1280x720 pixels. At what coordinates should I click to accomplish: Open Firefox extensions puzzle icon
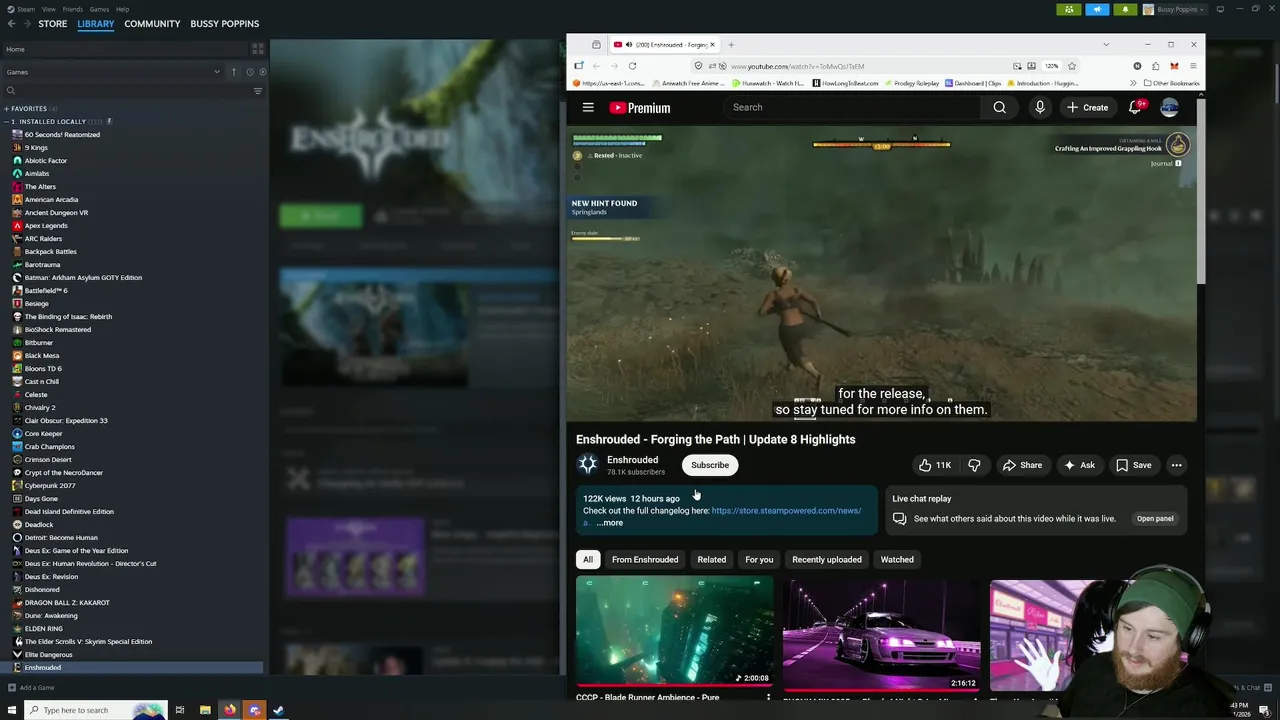point(1155,66)
